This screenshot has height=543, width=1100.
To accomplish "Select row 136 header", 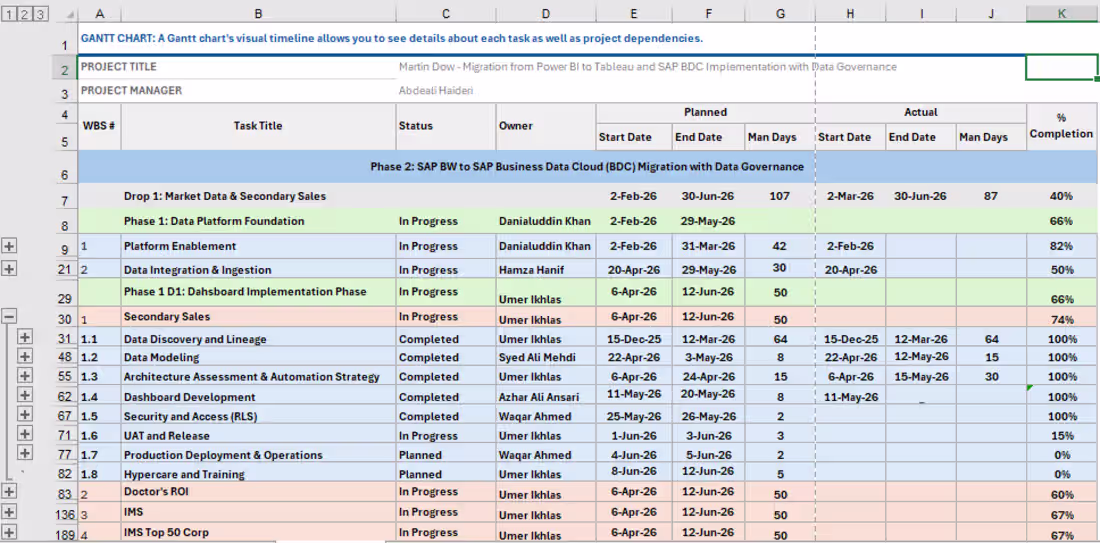I will tap(65, 512).
